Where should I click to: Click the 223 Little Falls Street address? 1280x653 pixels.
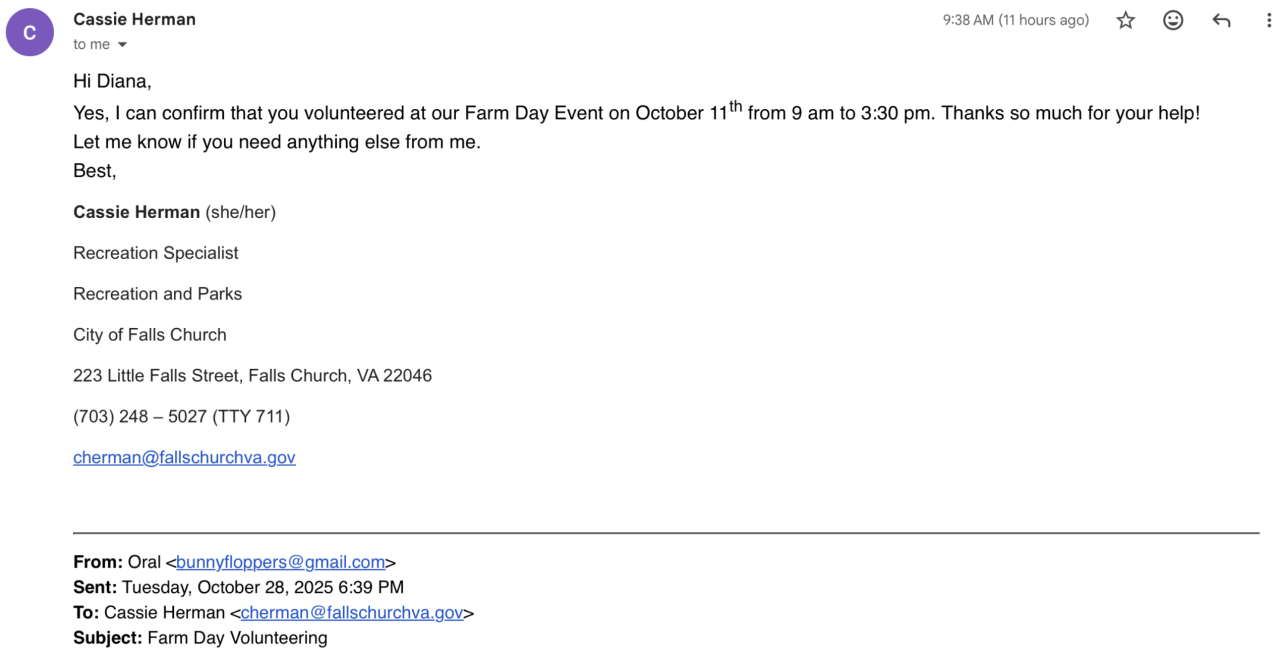pos(252,376)
